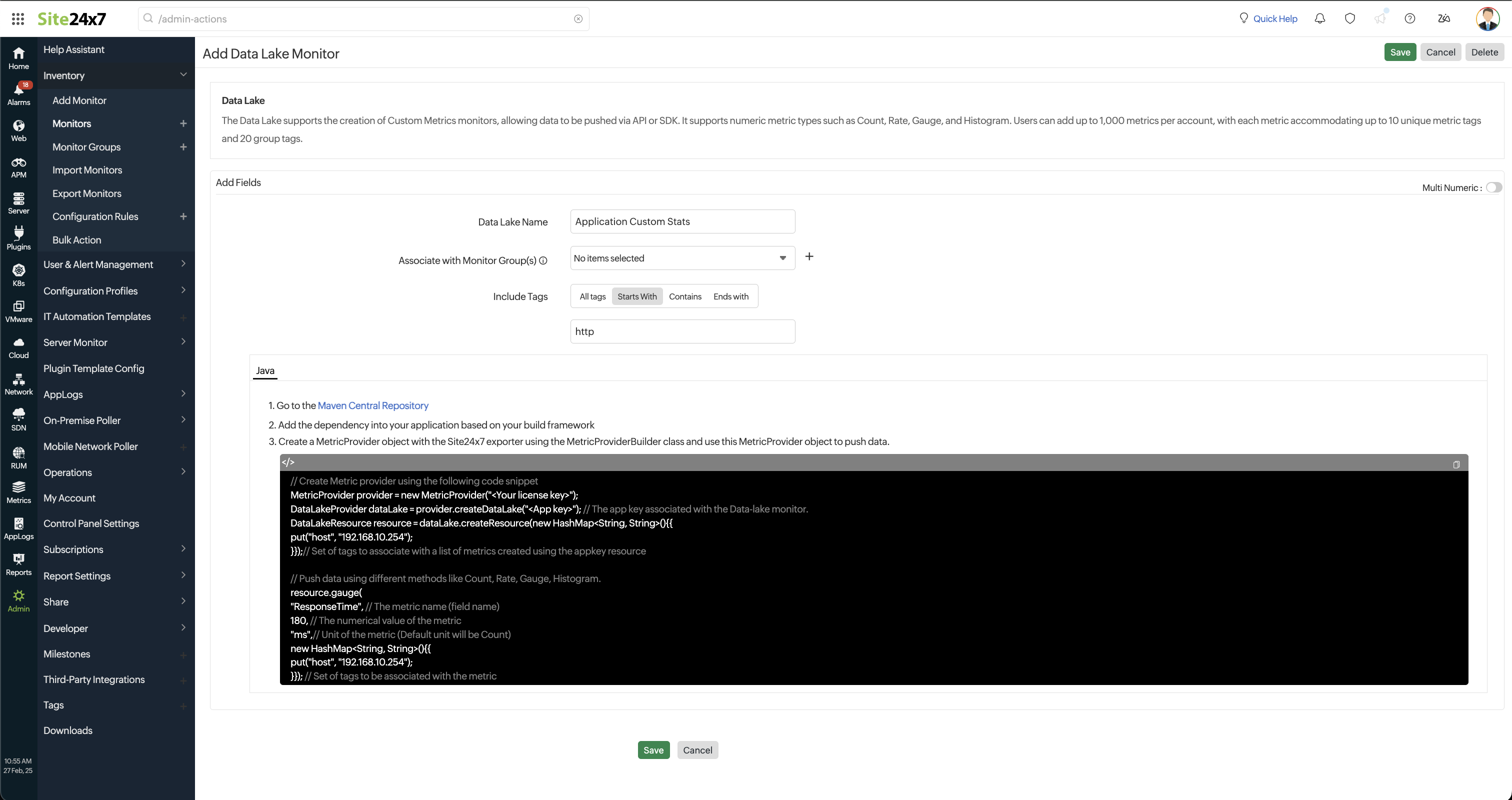Image resolution: width=1512 pixels, height=800 pixels.
Task: Open notifications via the bell icon
Action: click(1320, 18)
